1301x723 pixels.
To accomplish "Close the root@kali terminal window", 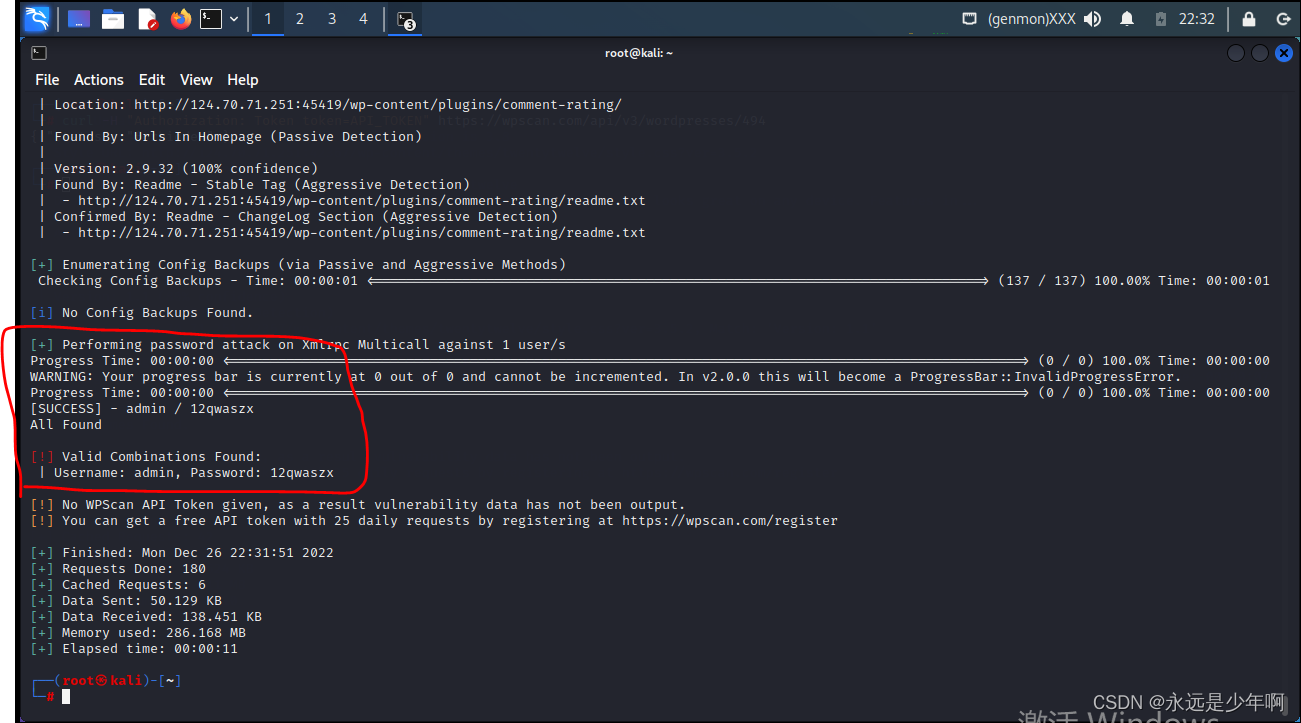I will click(x=1284, y=53).
